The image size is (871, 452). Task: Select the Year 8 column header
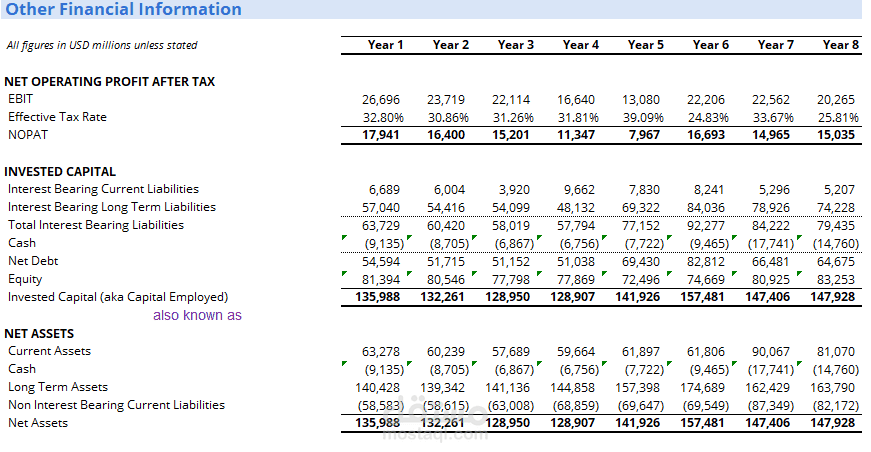pos(840,45)
